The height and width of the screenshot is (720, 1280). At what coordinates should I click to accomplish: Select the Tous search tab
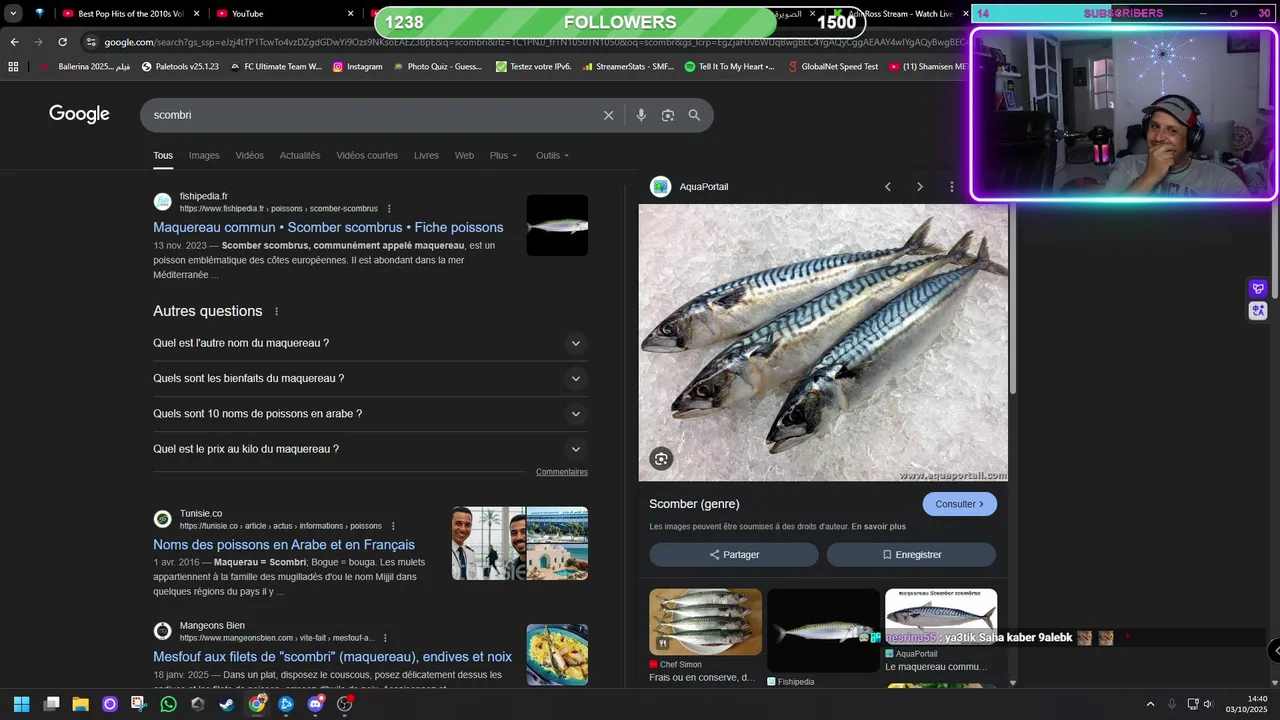pos(163,156)
